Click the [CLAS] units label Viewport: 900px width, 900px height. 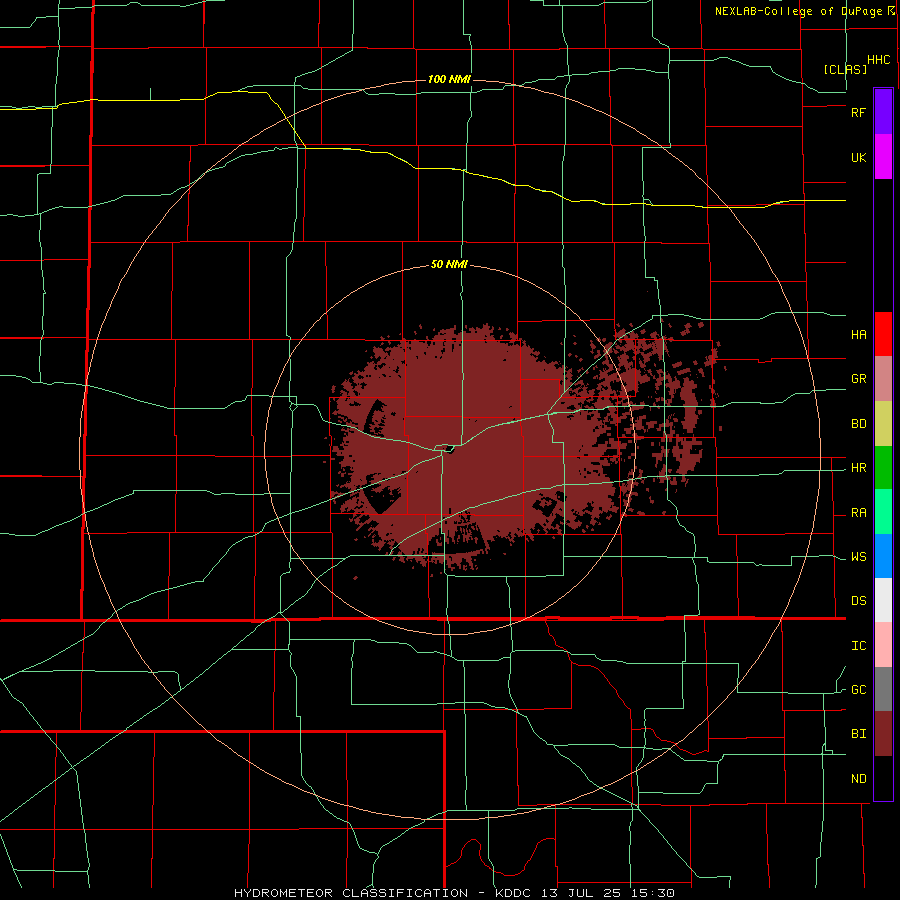click(845, 69)
